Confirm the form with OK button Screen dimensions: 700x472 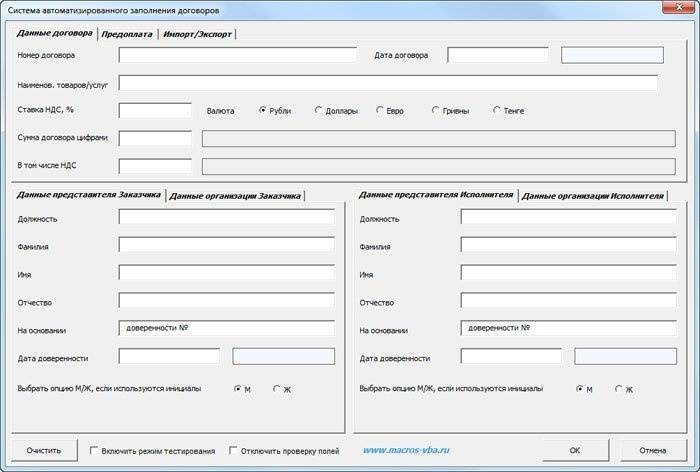pos(575,450)
